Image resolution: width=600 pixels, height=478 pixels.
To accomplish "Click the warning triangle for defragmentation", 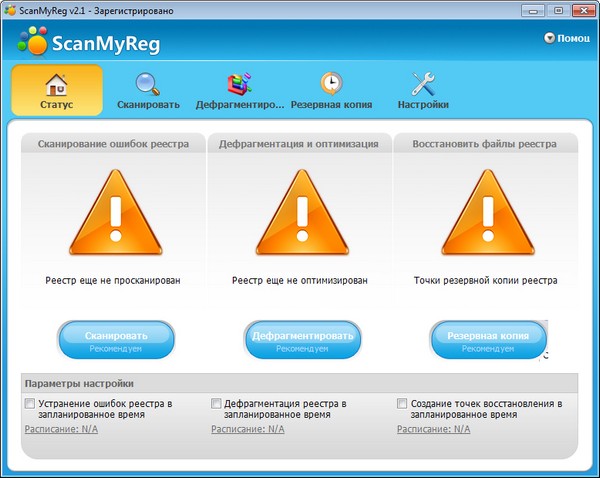I will [302, 213].
